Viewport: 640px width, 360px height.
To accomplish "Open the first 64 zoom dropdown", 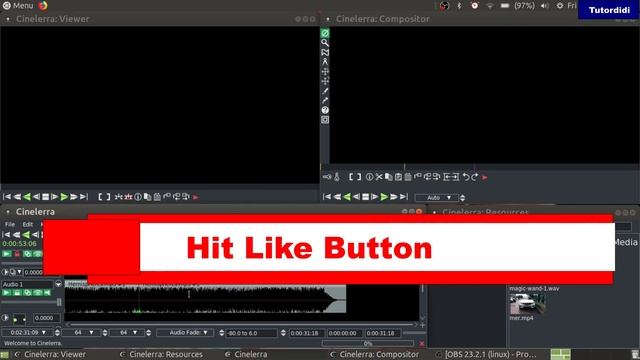I will coord(81,333).
